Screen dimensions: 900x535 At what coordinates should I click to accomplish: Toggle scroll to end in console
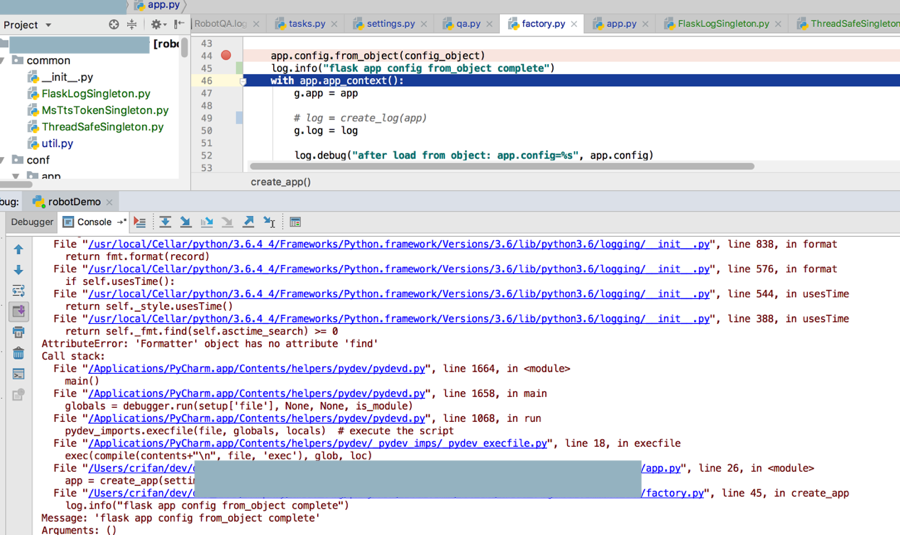18,311
